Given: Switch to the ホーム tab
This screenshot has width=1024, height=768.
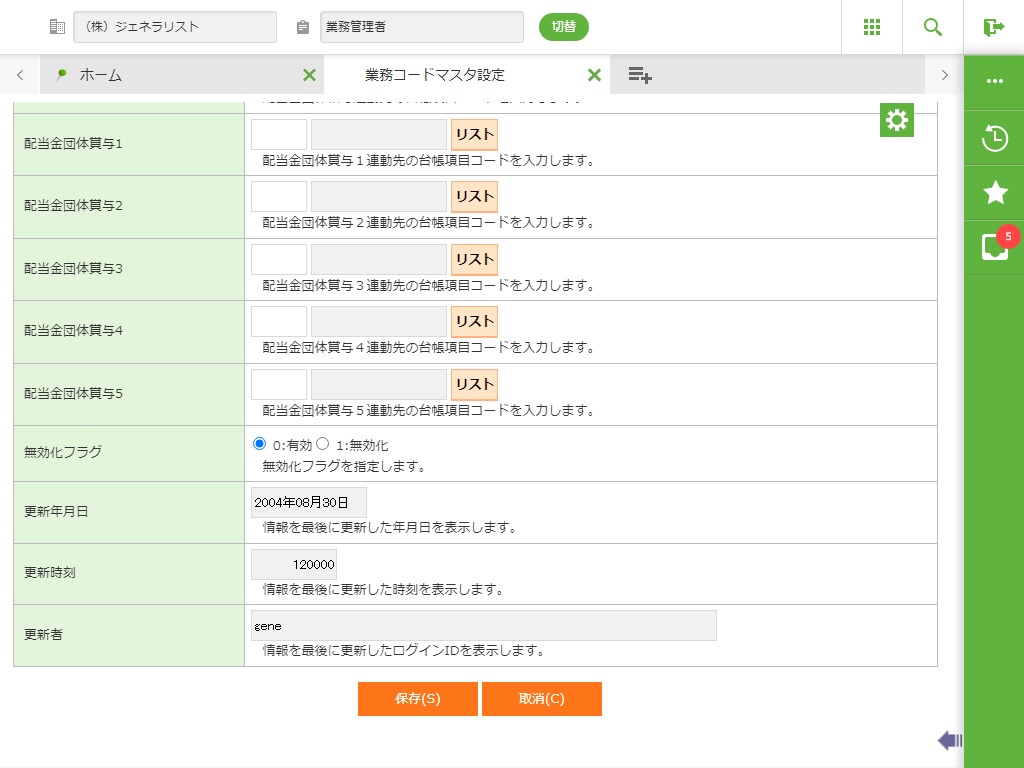Looking at the screenshot, I should tap(100, 75).
